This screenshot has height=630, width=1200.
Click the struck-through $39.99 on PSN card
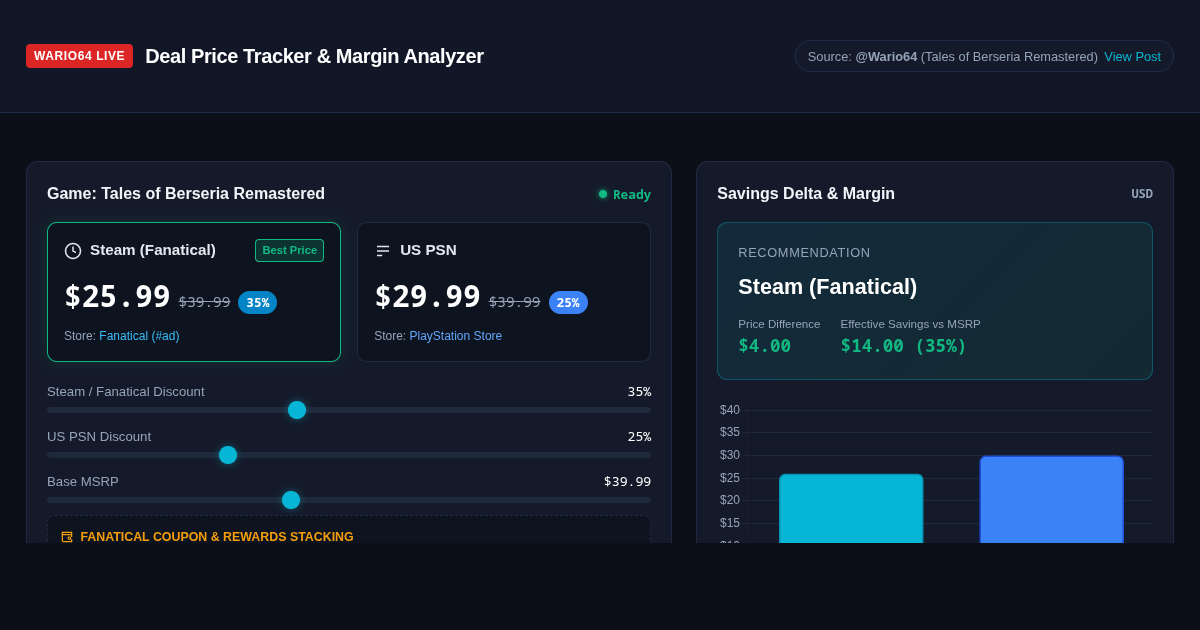coord(514,301)
